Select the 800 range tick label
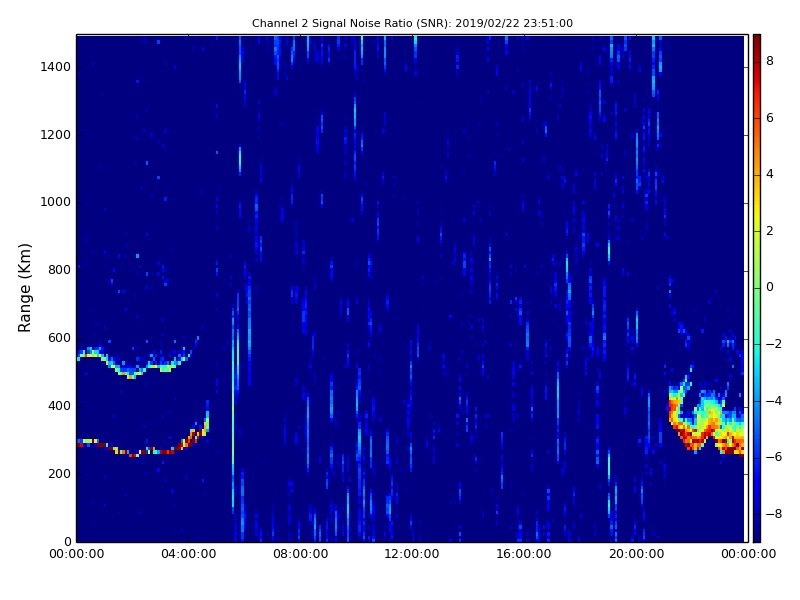This screenshot has height=600, width=800. coord(59,270)
